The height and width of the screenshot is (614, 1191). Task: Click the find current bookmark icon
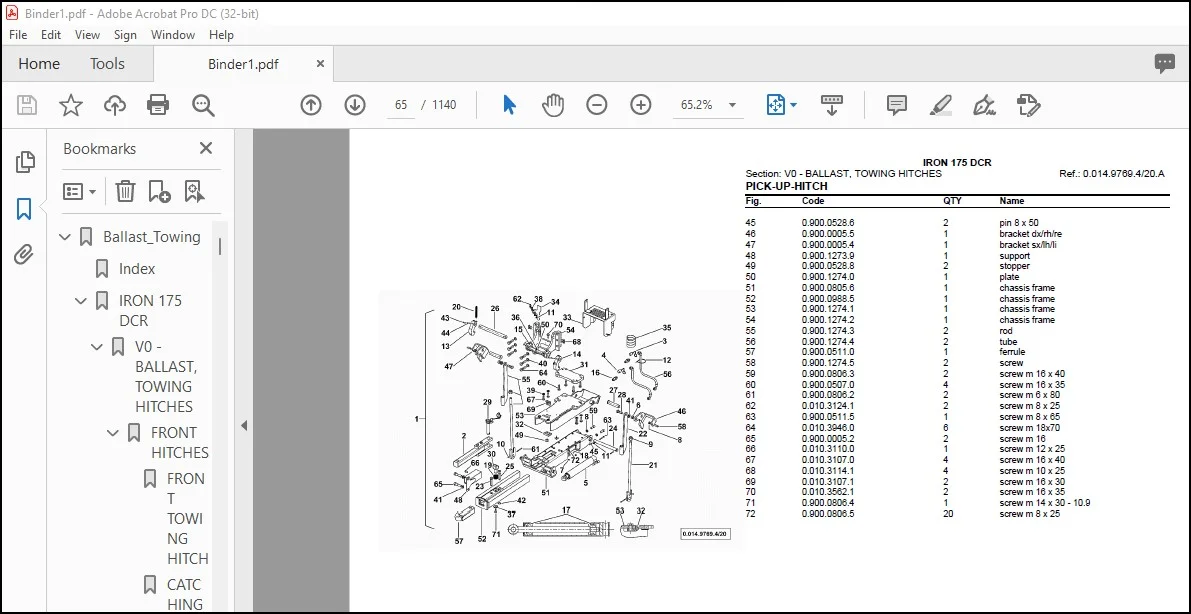194,191
